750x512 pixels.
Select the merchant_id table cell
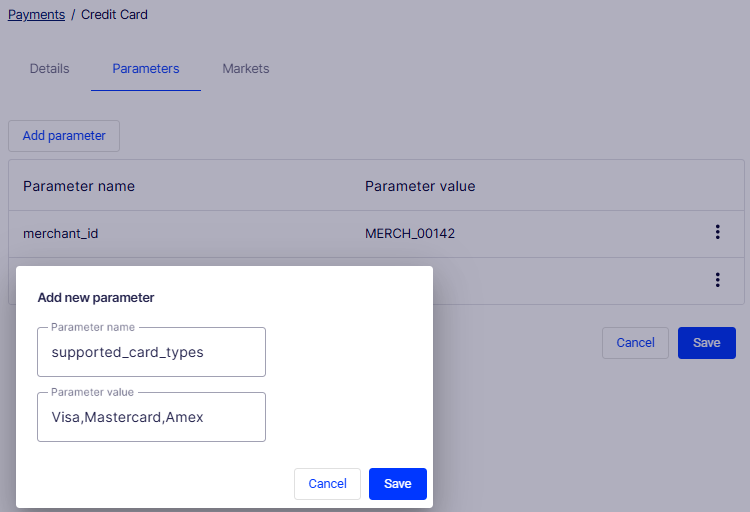coord(61,234)
